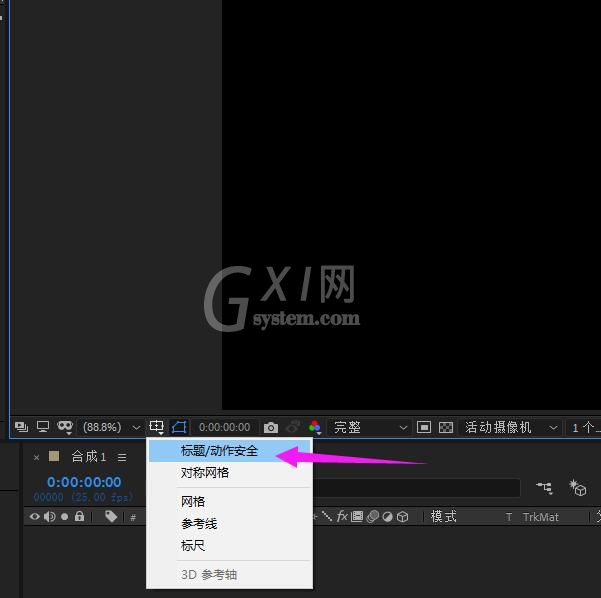Click the timeline layer search field
The height and width of the screenshot is (598, 601).
[x=416, y=488]
